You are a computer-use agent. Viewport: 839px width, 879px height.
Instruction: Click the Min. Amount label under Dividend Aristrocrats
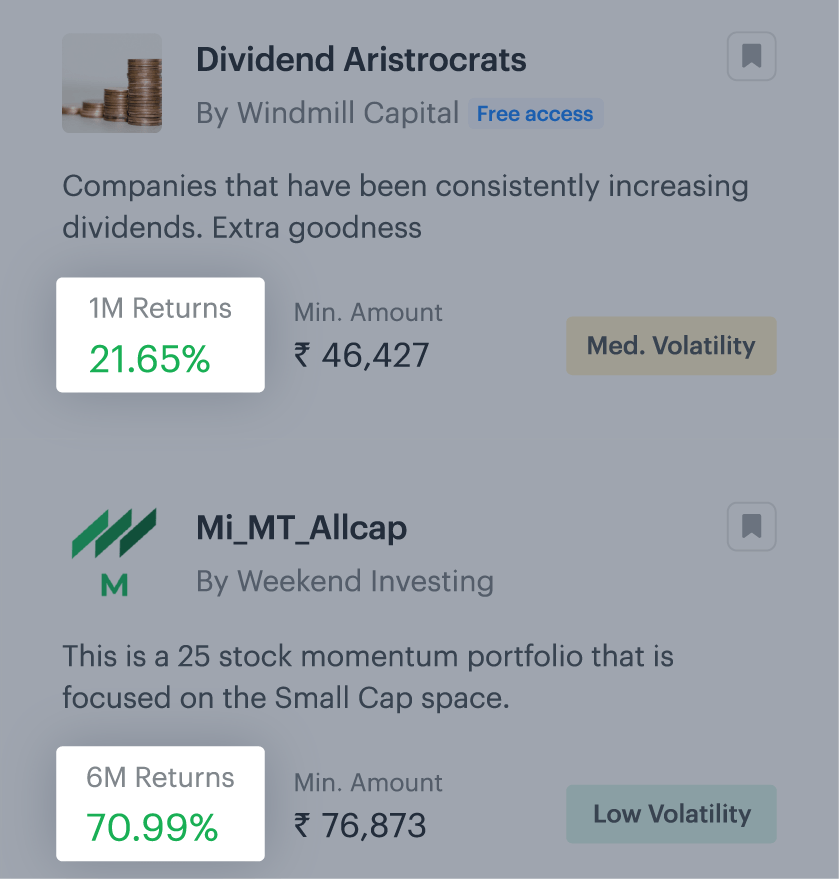[368, 313]
